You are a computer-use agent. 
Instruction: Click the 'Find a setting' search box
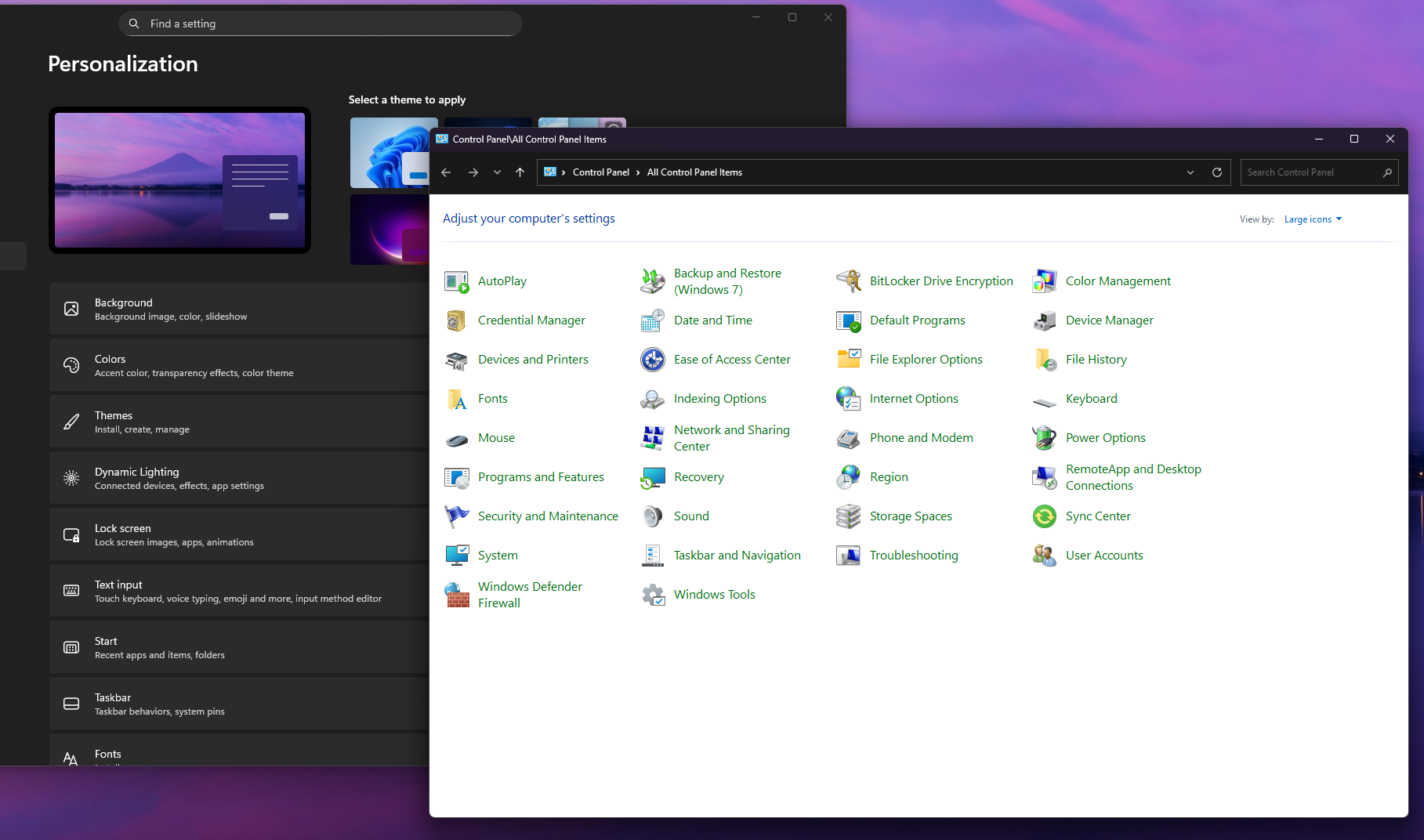coord(321,24)
